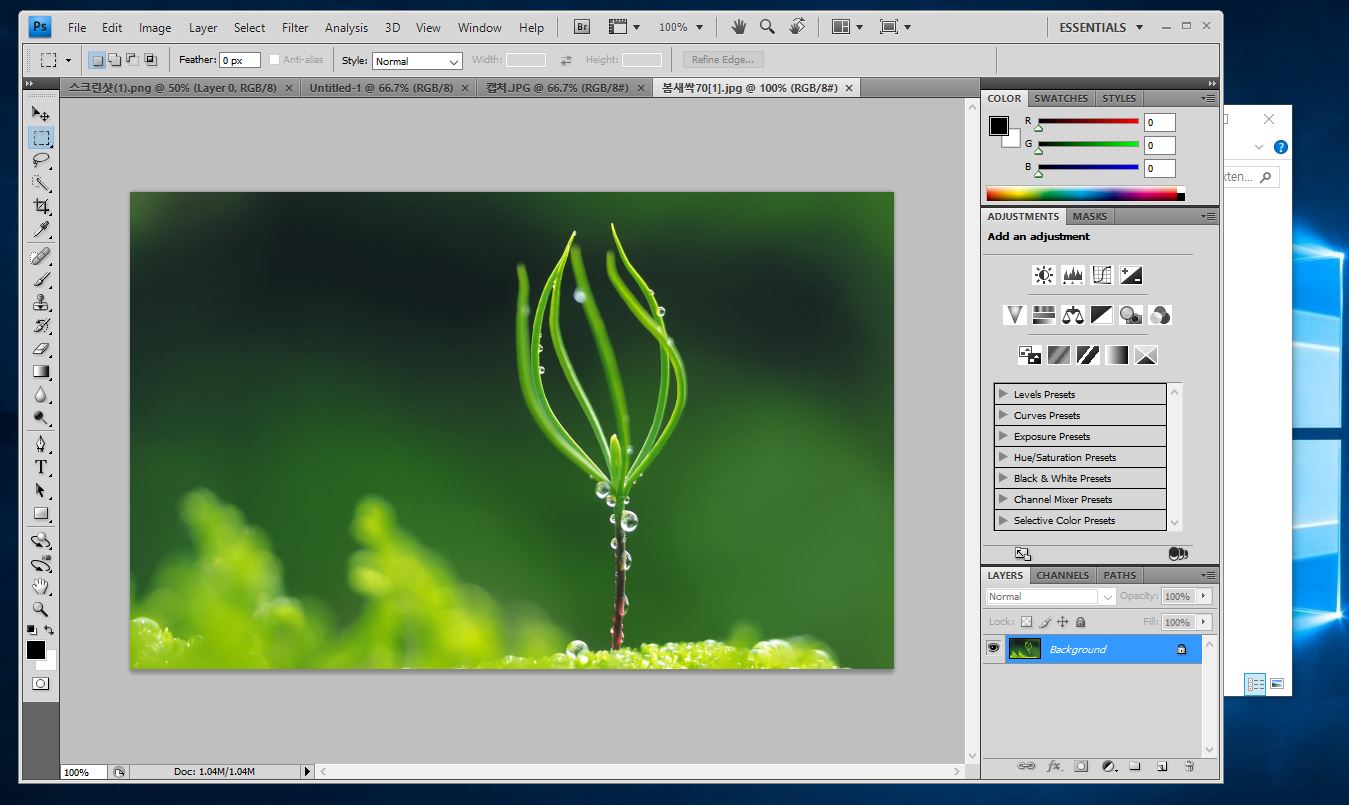Viewport: 1349px width, 805px height.
Task: Select the Pen tool
Action: coord(41,444)
